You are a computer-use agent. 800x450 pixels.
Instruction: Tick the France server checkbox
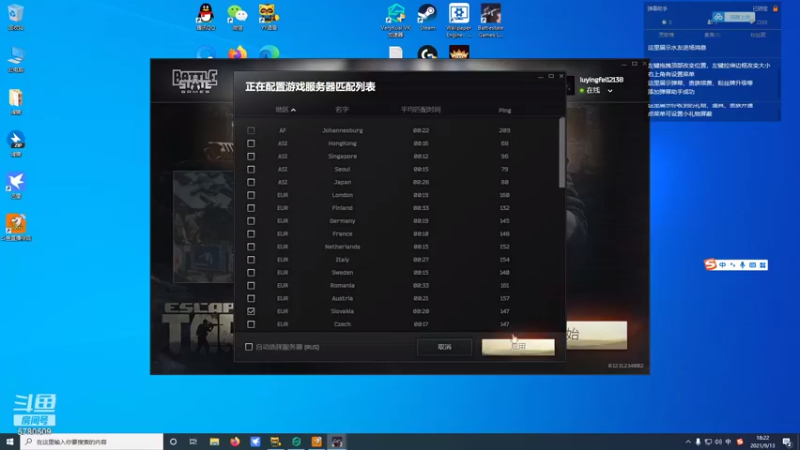coord(251,234)
